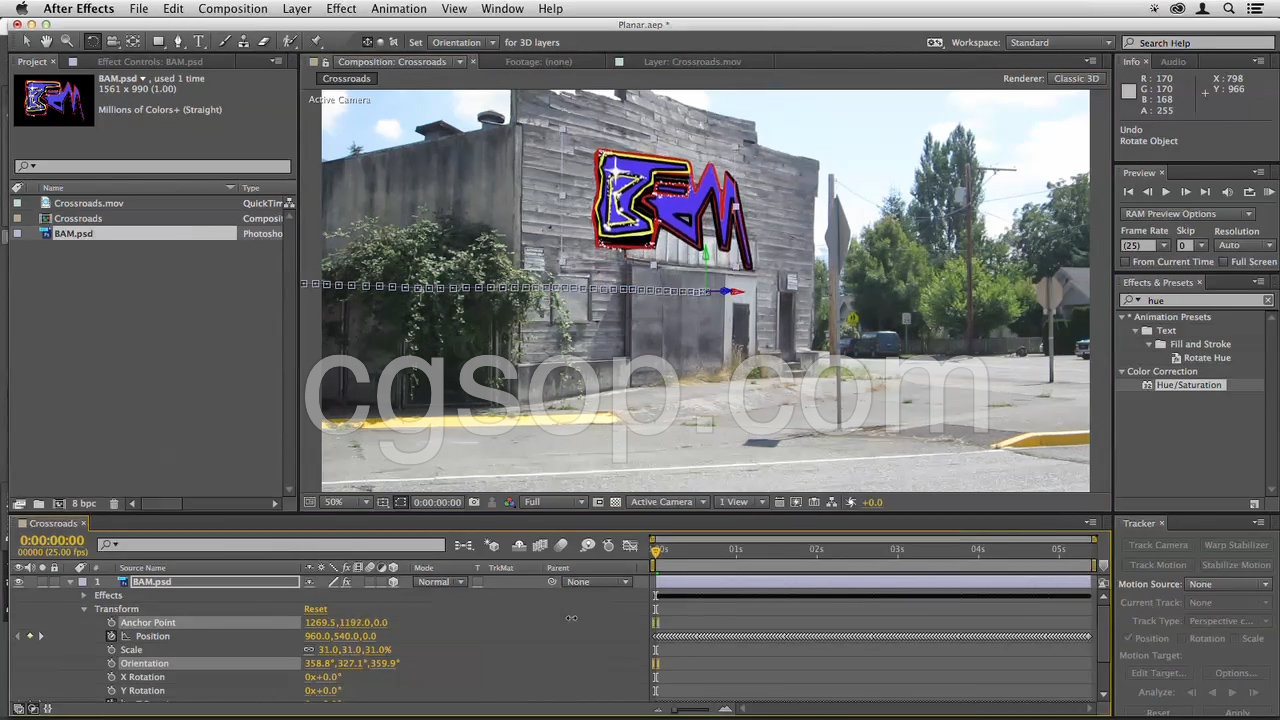Switch to Effect Controls: BAM.psd tab

150,62
